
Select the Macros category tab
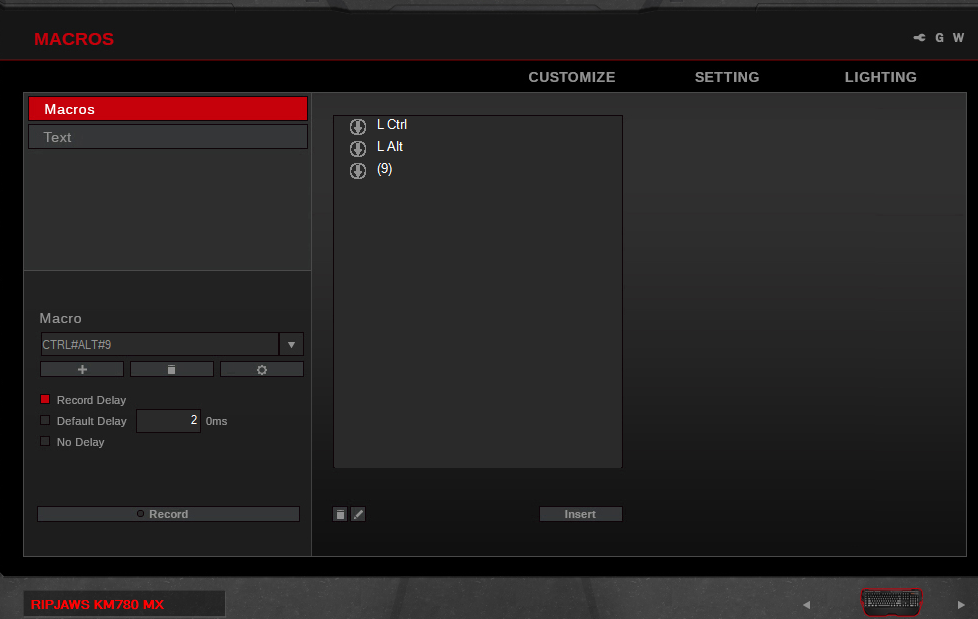click(x=168, y=109)
